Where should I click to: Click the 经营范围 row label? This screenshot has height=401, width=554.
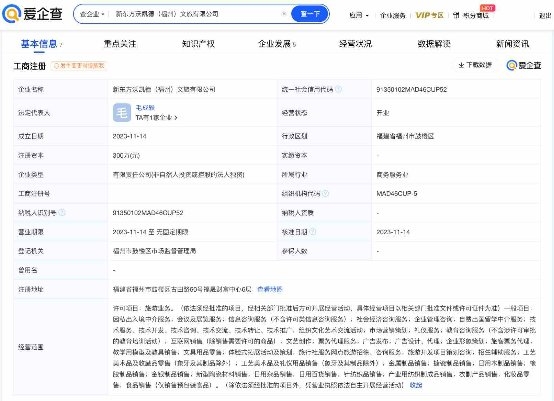31,347
